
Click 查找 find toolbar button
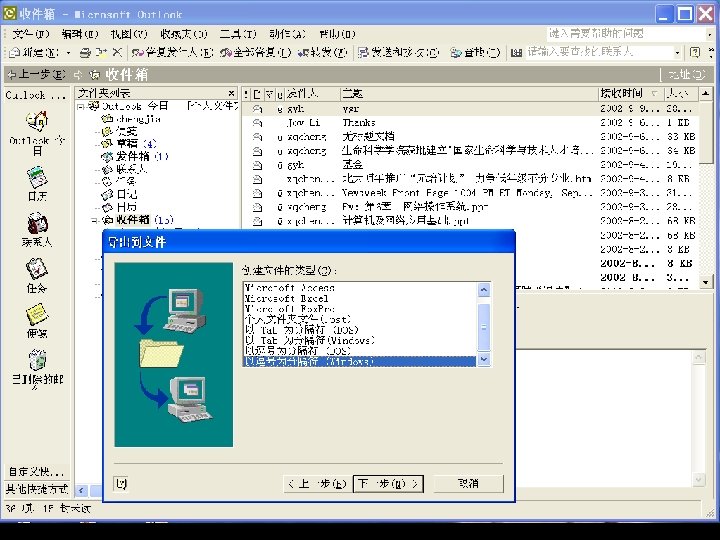tap(475, 53)
